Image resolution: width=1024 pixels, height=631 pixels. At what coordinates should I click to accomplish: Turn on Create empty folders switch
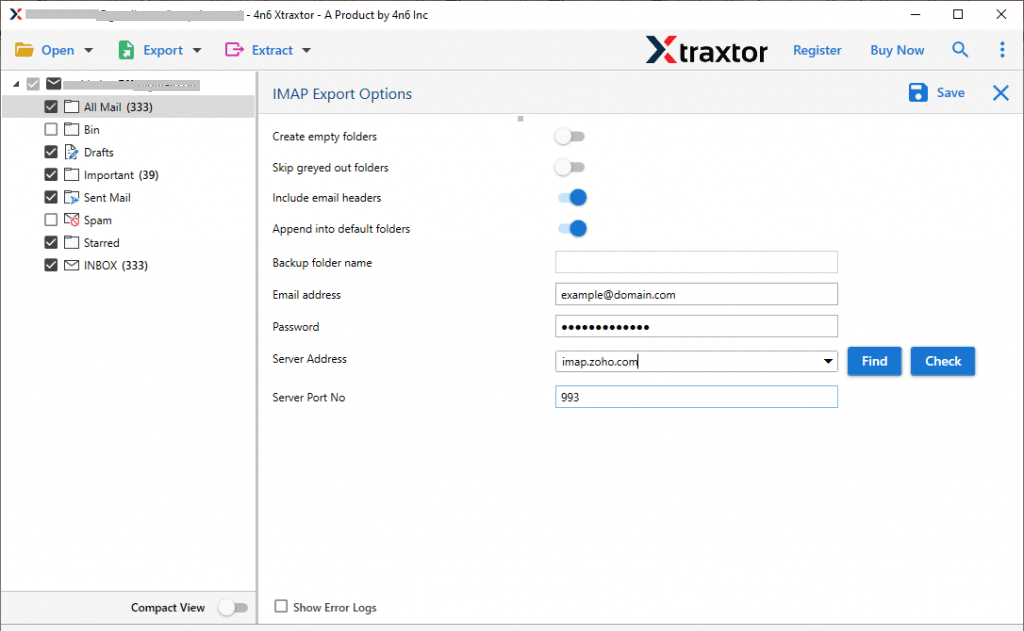(x=569, y=137)
